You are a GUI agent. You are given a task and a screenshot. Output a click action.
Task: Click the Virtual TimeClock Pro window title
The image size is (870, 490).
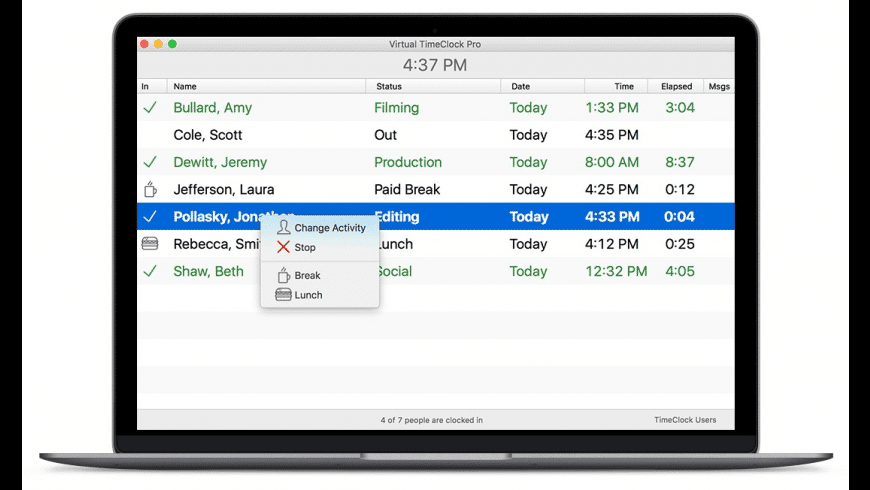(x=435, y=44)
